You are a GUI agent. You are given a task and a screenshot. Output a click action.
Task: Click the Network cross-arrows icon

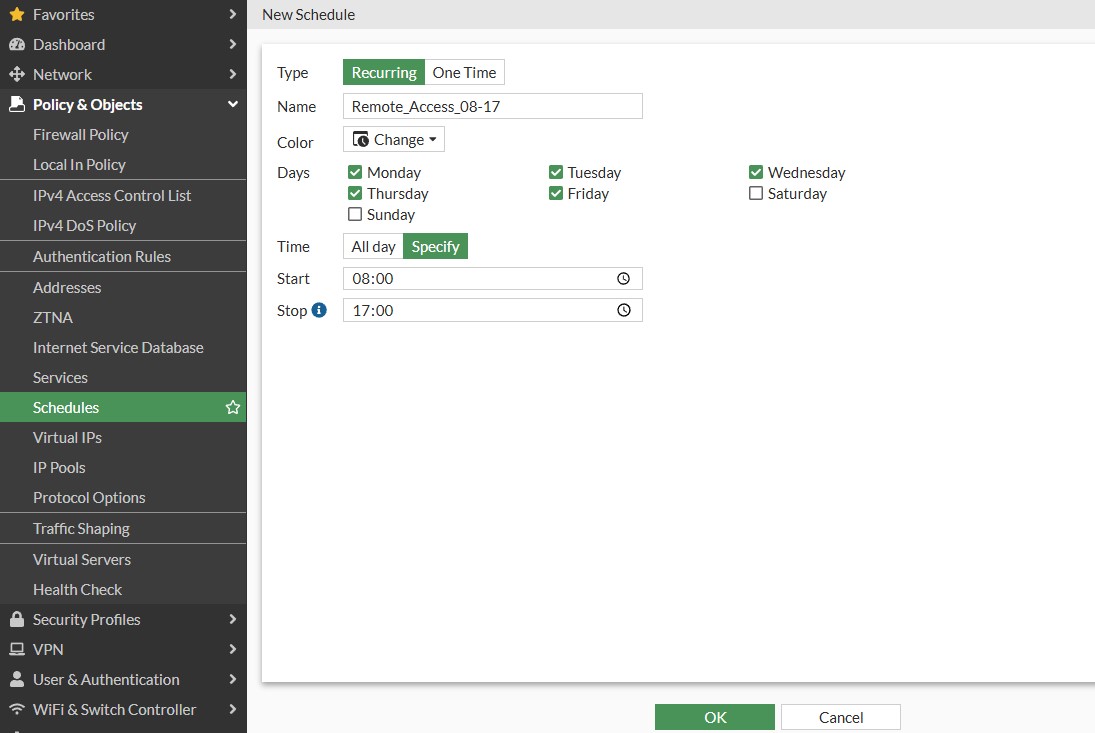(x=17, y=74)
